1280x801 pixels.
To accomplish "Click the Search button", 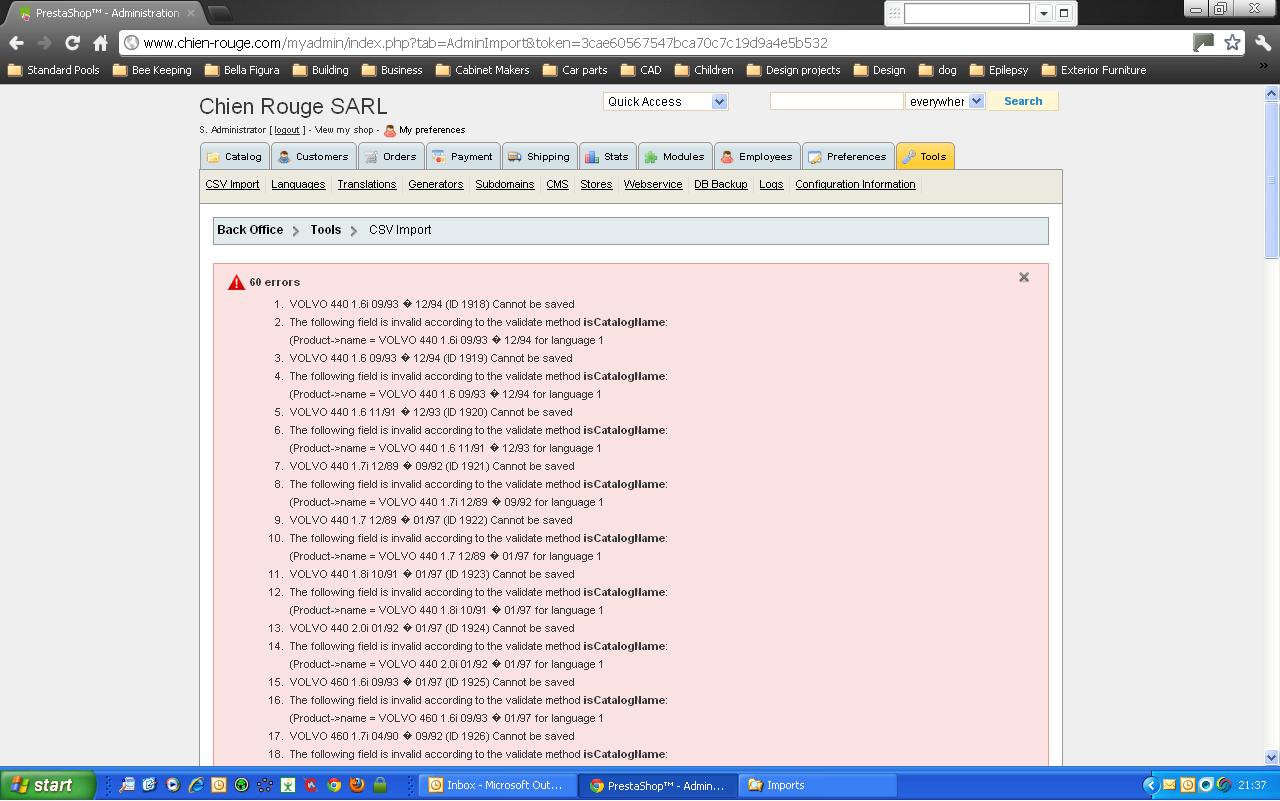I will pyautogui.click(x=1023, y=102).
